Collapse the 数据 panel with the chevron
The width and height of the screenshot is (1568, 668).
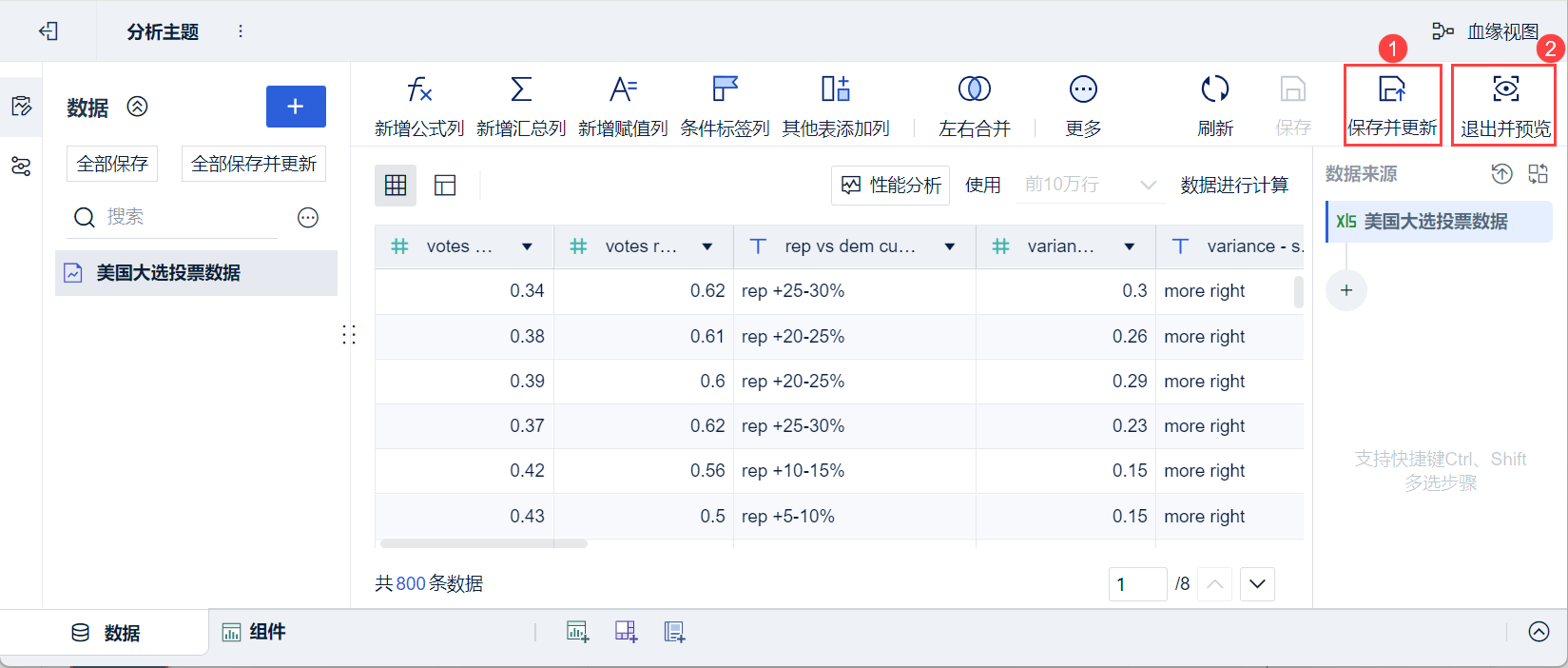click(x=138, y=107)
